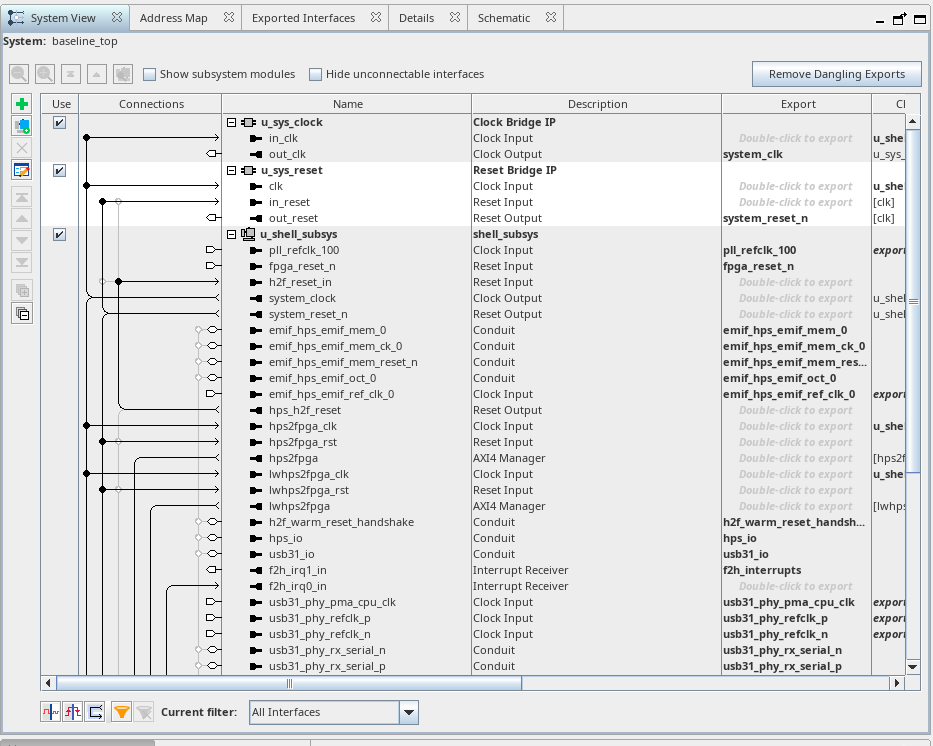Collapse the u_sys_reset component
The image size is (933, 746).
click(231, 171)
